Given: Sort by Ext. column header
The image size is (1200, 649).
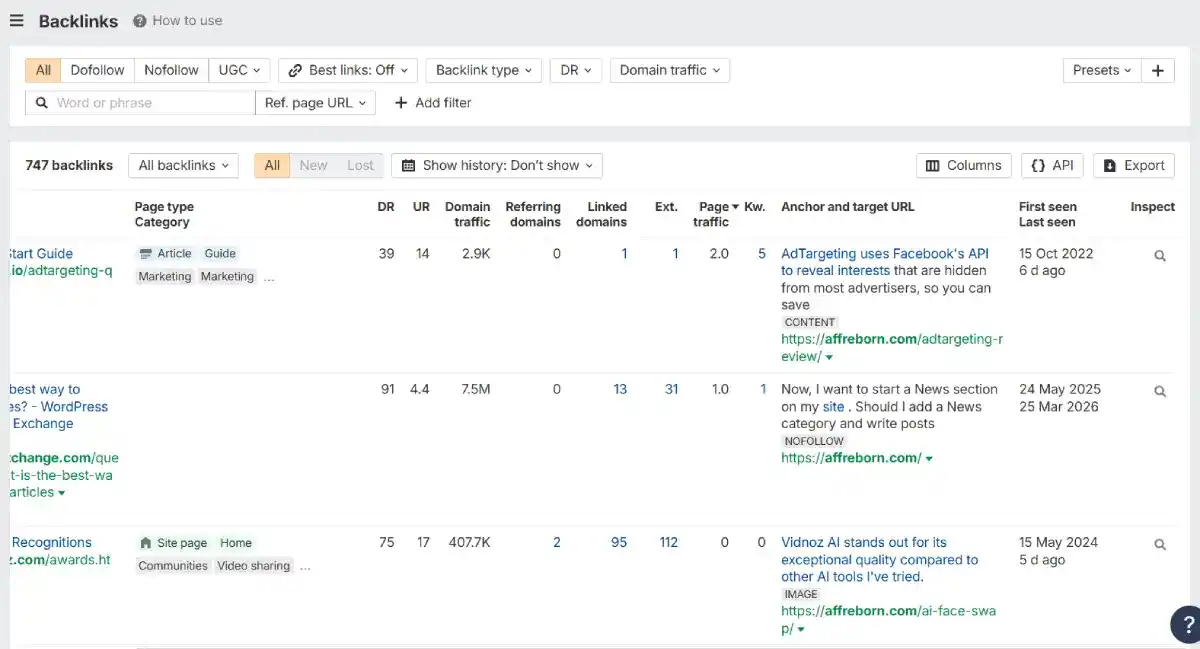Looking at the screenshot, I should point(666,207).
